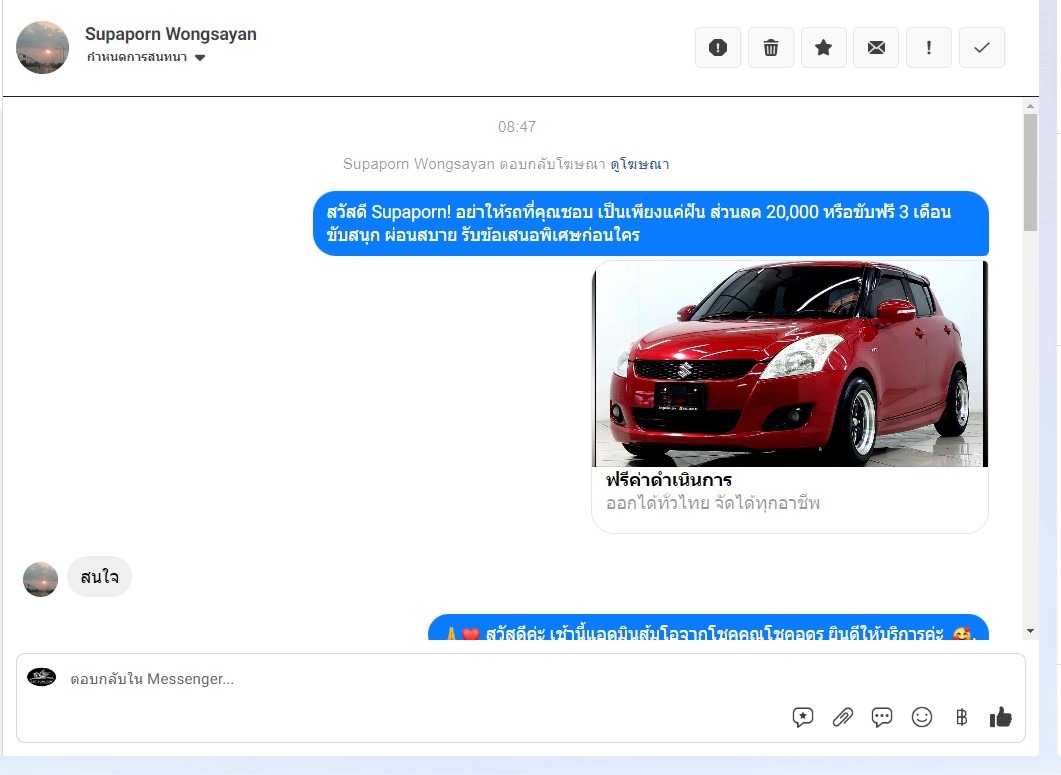Click the scrollbar down arrow in chat
The height and width of the screenshot is (775, 1061).
(x=1030, y=631)
